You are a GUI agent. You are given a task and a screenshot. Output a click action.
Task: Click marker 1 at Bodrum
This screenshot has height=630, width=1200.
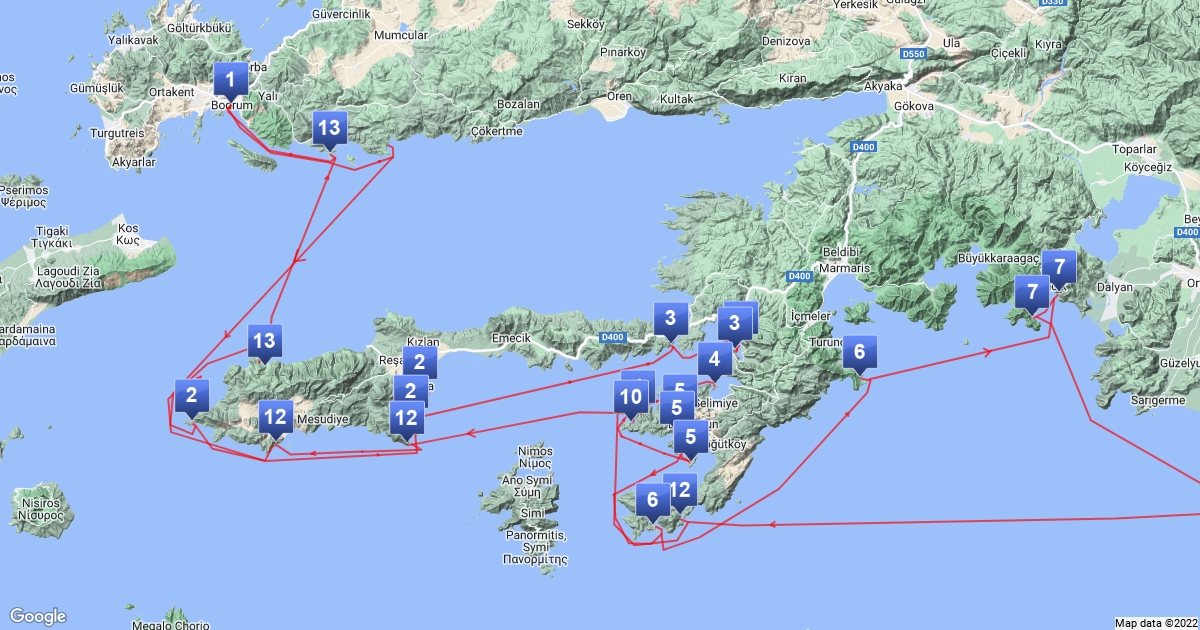[x=230, y=79]
